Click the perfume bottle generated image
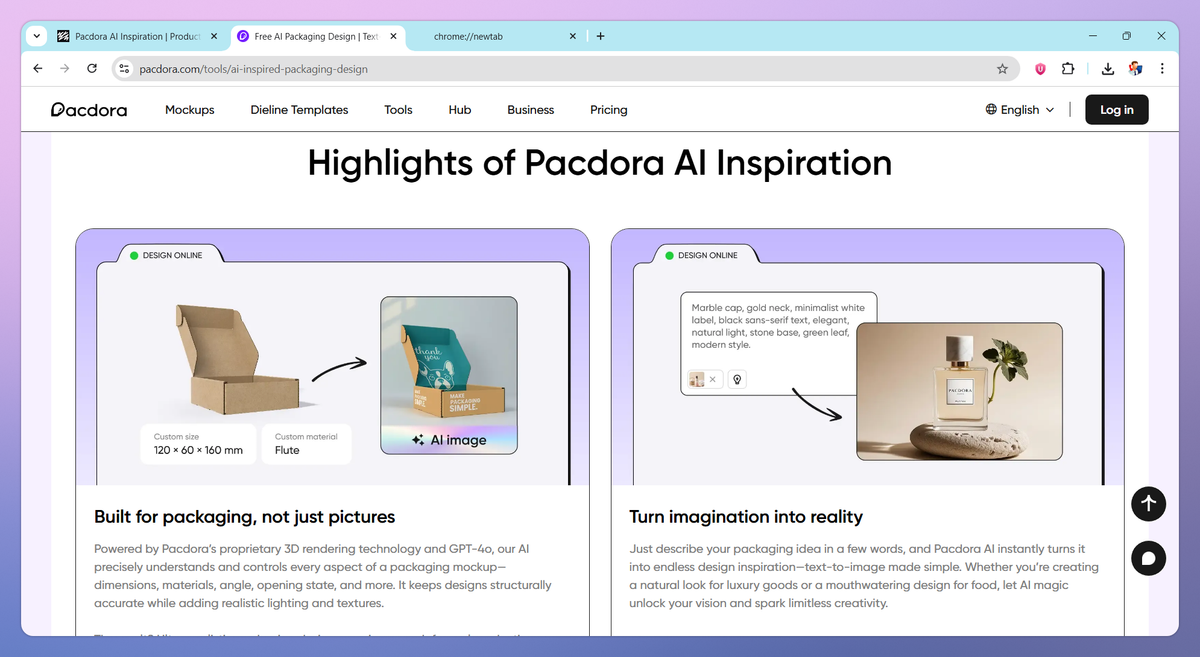 coord(959,391)
